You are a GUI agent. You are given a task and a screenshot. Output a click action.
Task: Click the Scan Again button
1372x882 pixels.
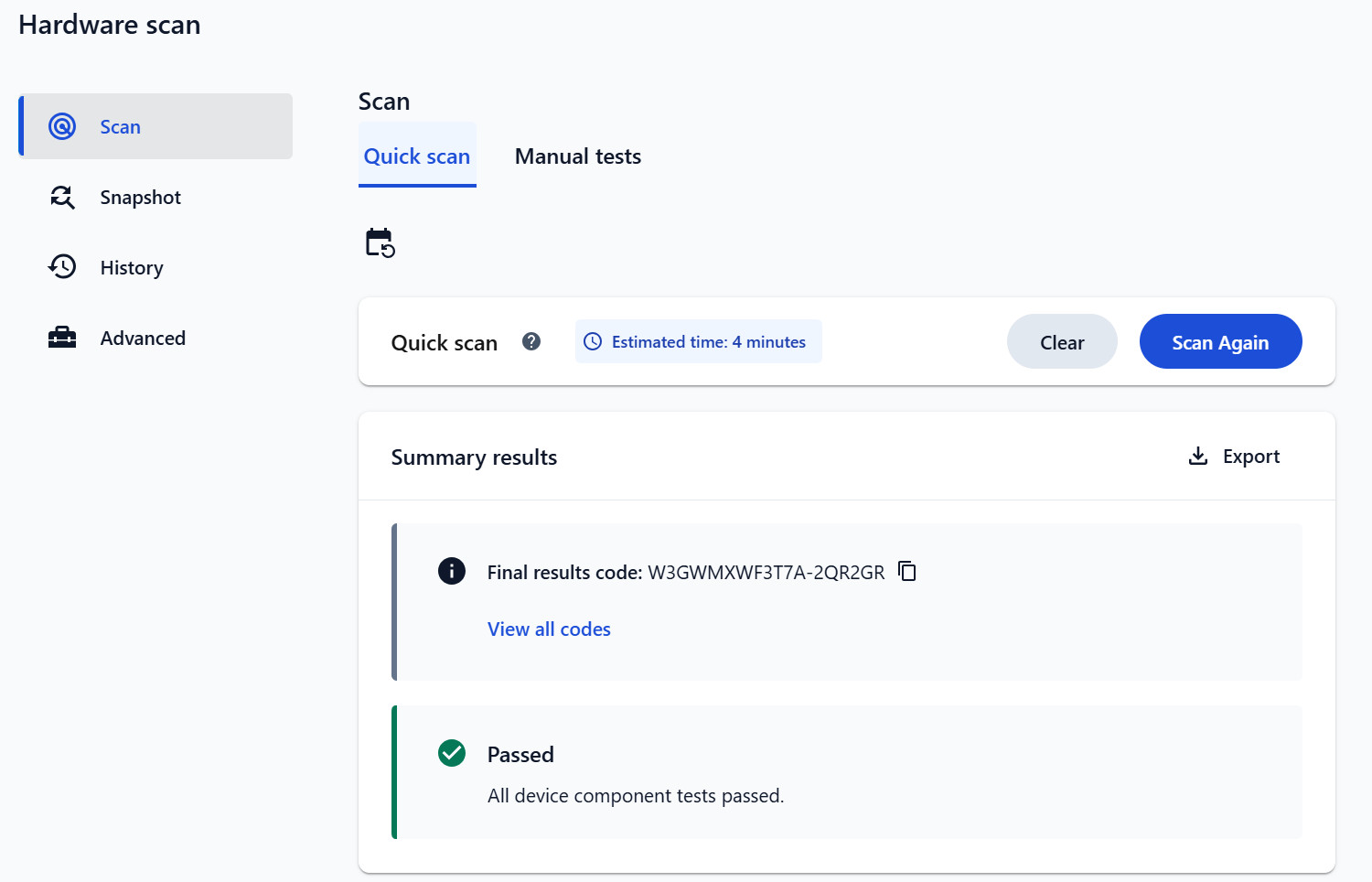(x=1220, y=341)
